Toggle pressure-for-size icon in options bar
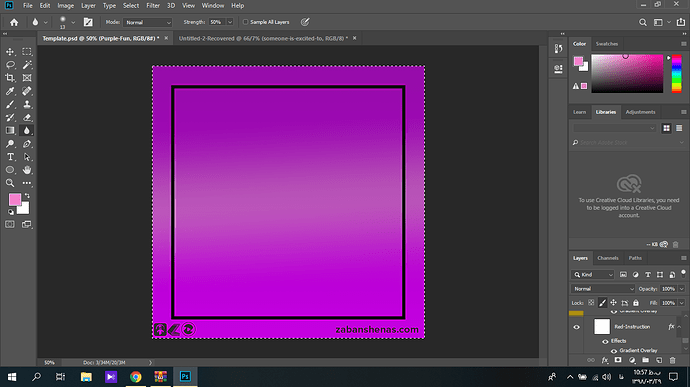Image resolution: width=690 pixels, height=387 pixels. [x=305, y=22]
